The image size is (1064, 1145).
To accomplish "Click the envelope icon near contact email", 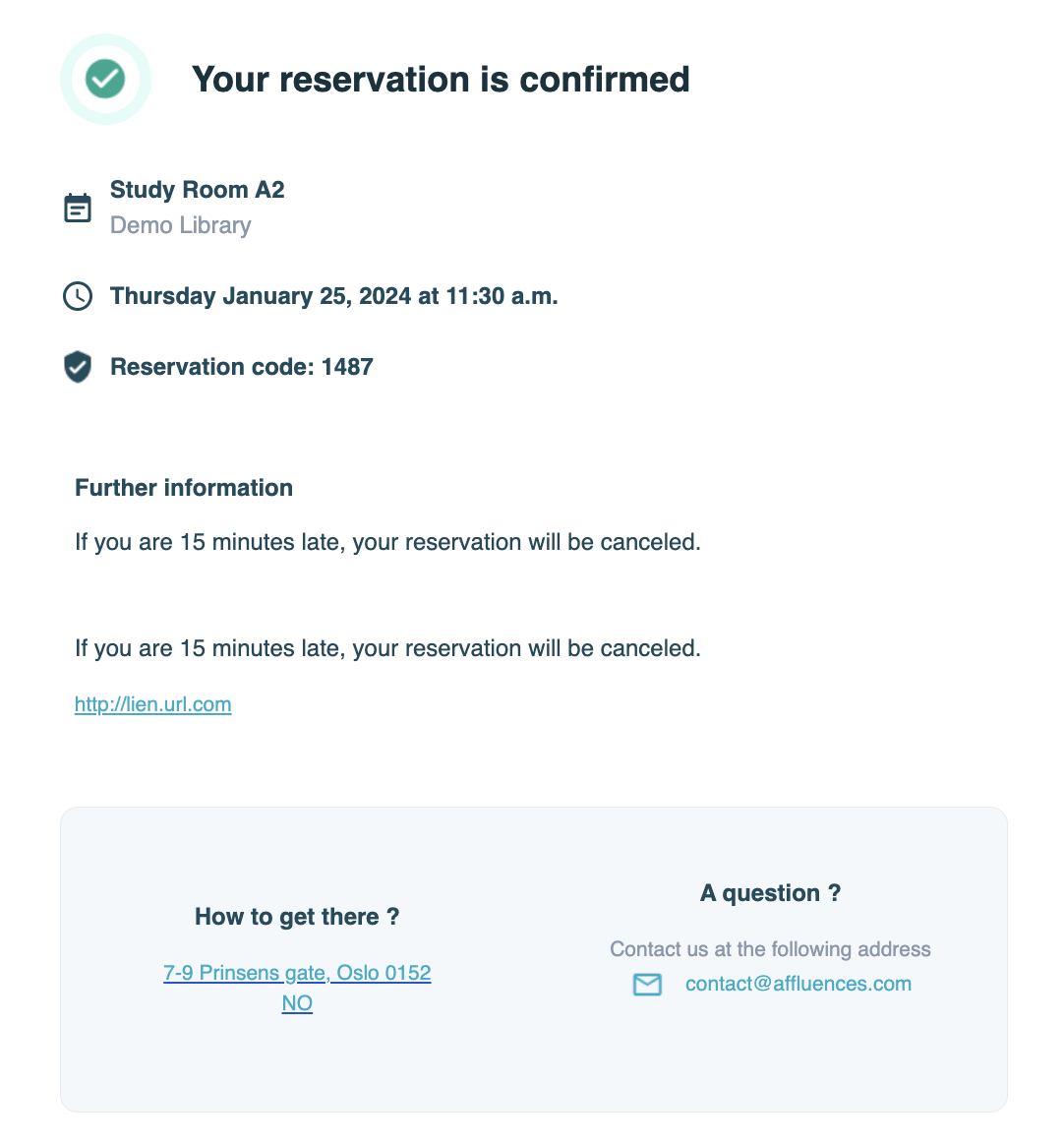I will coord(647,985).
